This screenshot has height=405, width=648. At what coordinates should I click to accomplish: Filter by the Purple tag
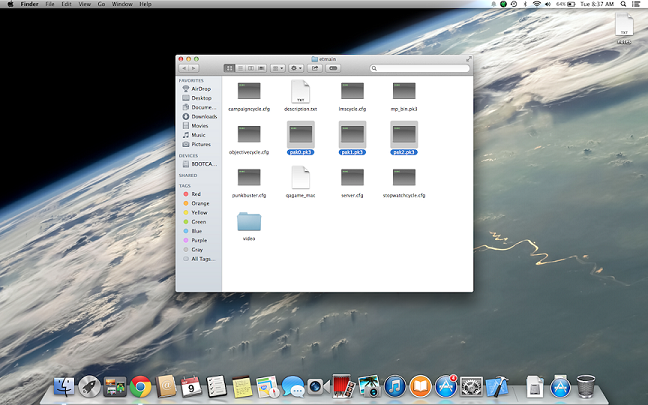coord(198,240)
